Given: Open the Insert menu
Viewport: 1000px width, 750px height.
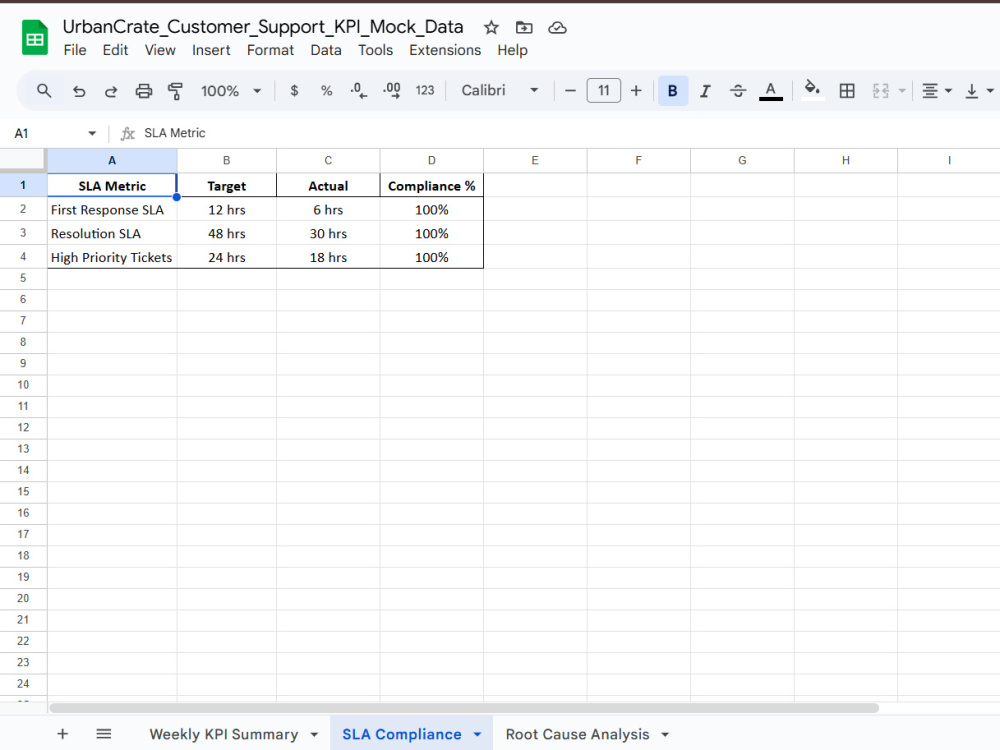Looking at the screenshot, I should point(211,50).
